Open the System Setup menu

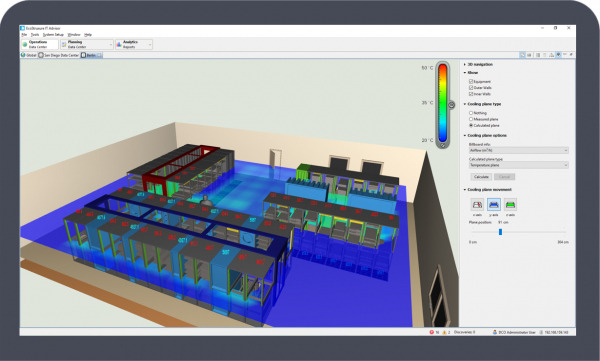coord(53,35)
